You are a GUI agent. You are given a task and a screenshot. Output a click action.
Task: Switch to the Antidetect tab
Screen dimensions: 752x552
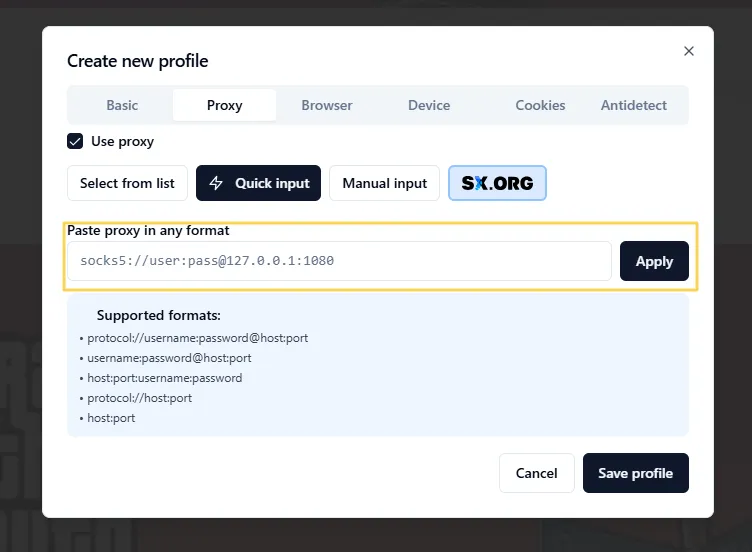click(634, 105)
